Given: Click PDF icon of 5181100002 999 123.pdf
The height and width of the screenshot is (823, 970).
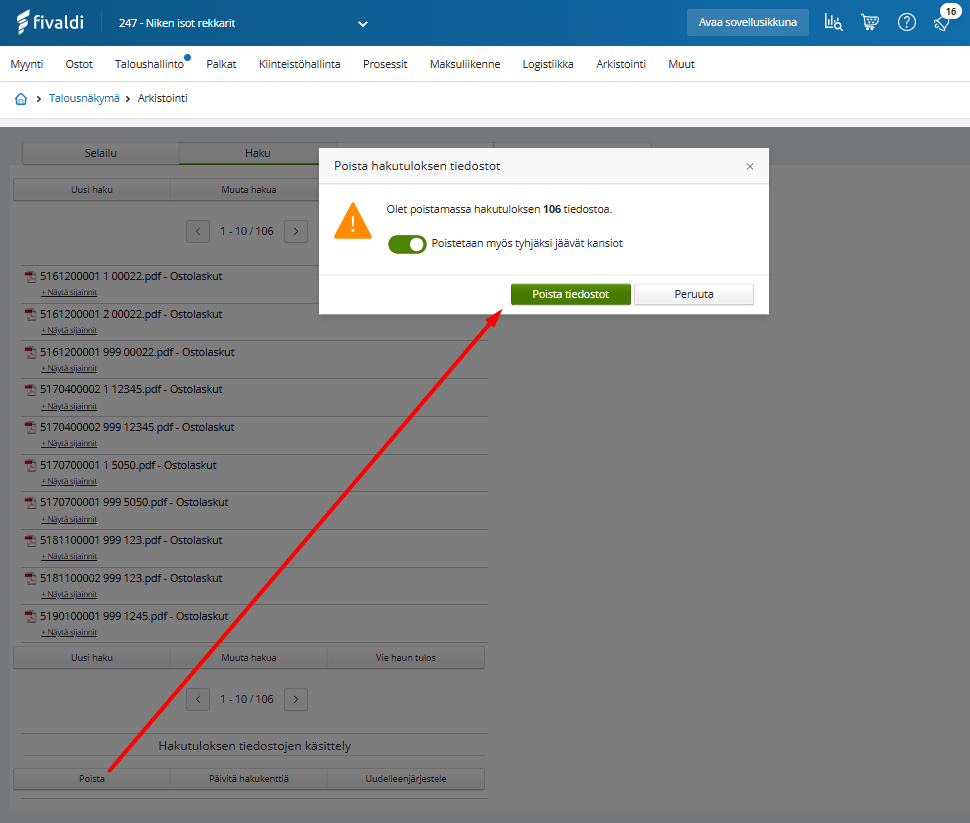Looking at the screenshot, I should tap(30, 579).
